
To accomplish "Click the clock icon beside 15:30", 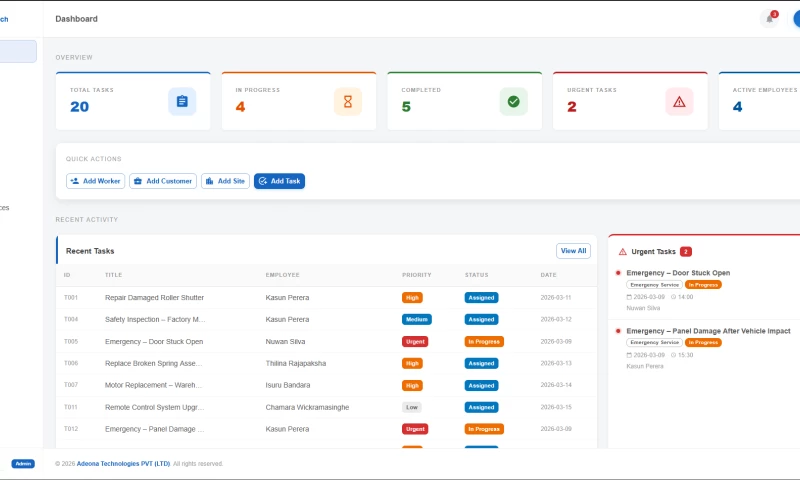I will pos(673,355).
